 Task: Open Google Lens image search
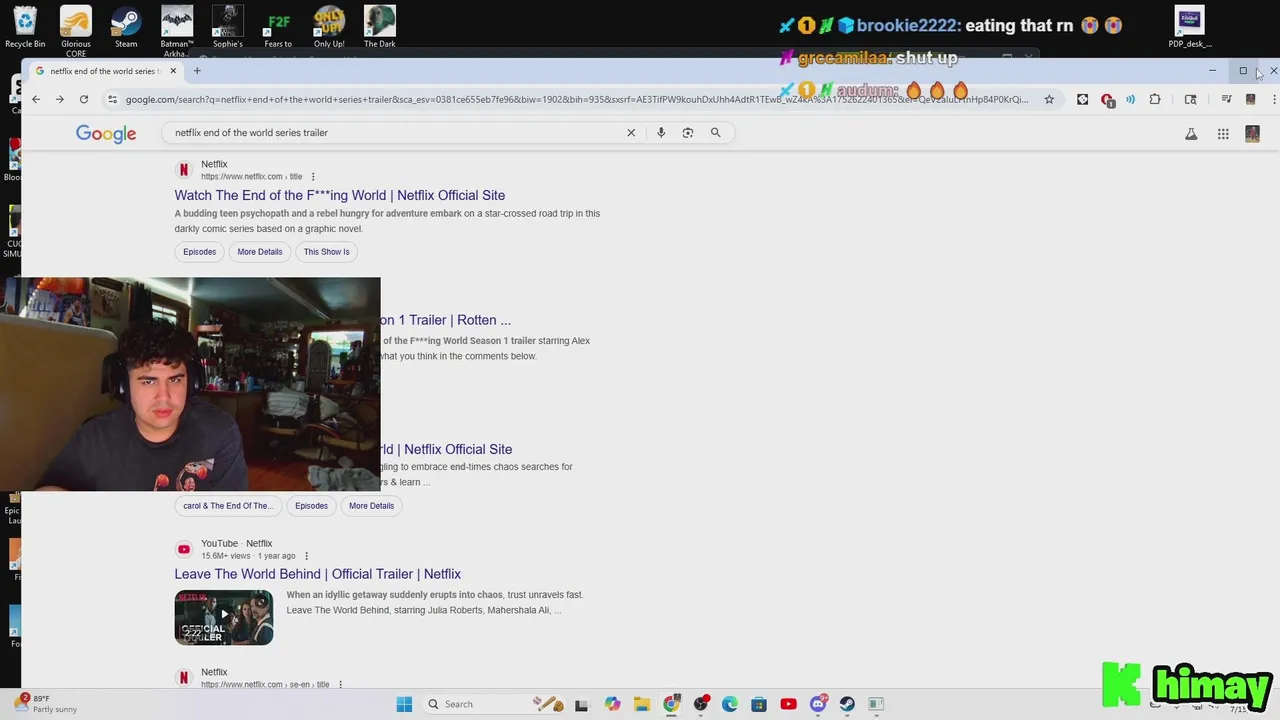[x=688, y=132]
